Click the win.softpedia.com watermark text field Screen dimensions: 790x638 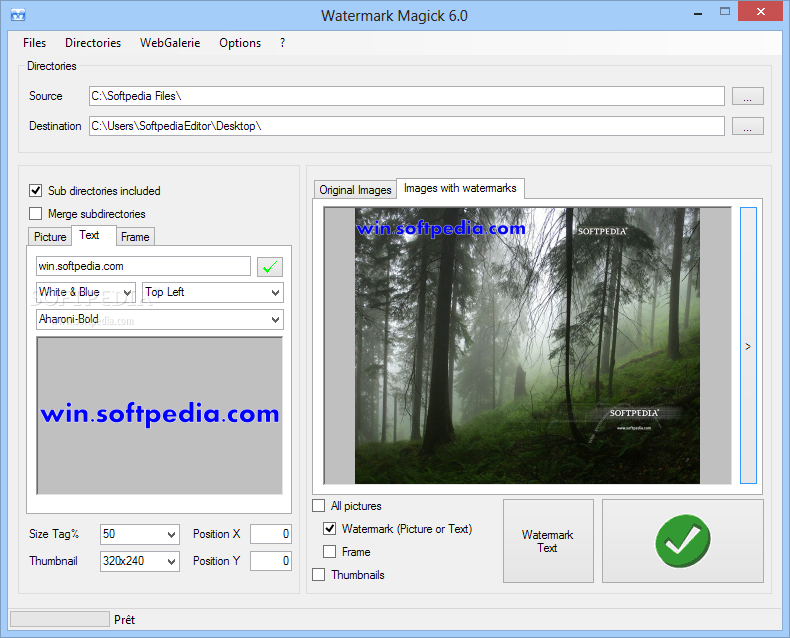tap(143, 266)
